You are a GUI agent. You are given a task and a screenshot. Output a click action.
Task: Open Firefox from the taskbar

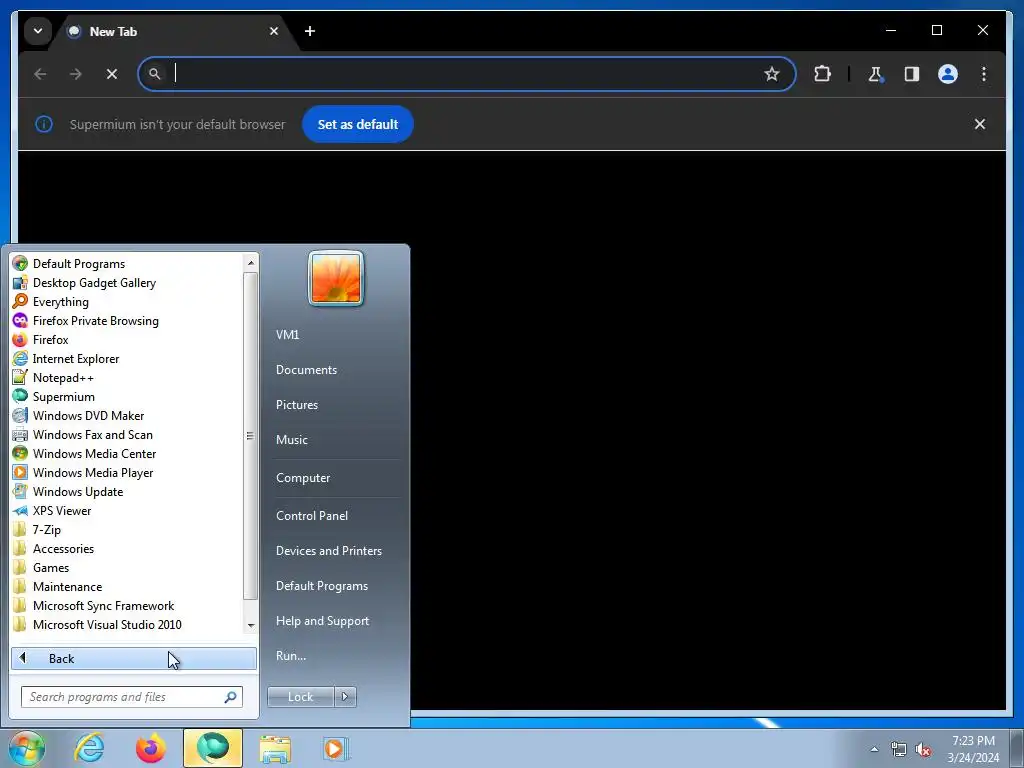point(151,748)
